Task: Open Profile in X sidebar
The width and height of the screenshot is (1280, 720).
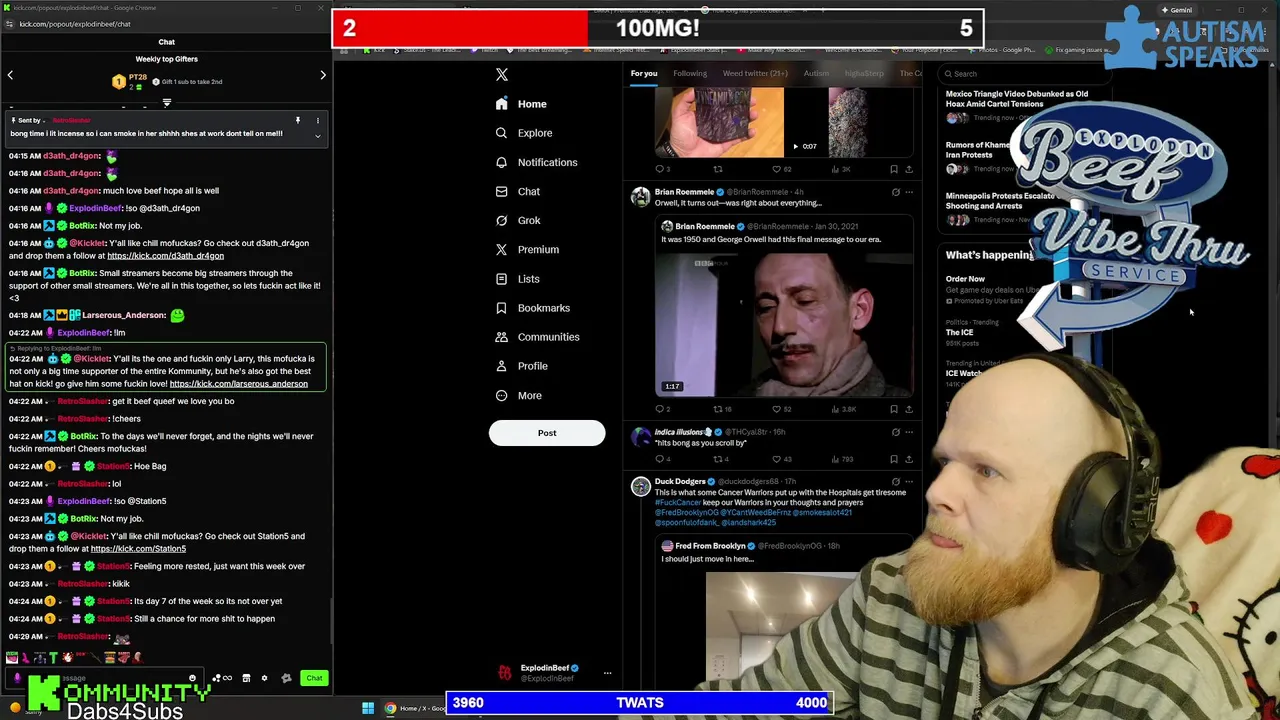Action: coord(521,366)
